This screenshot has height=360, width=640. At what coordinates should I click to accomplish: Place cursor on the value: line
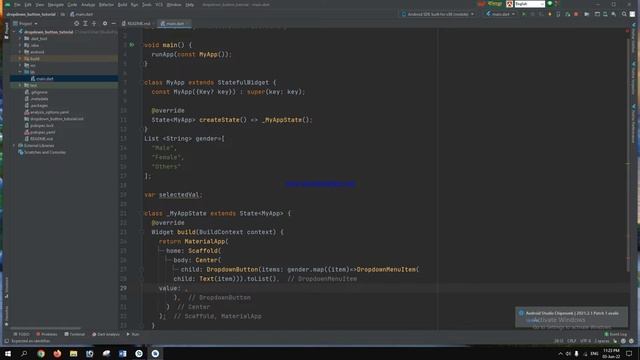click(x=385, y=288)
